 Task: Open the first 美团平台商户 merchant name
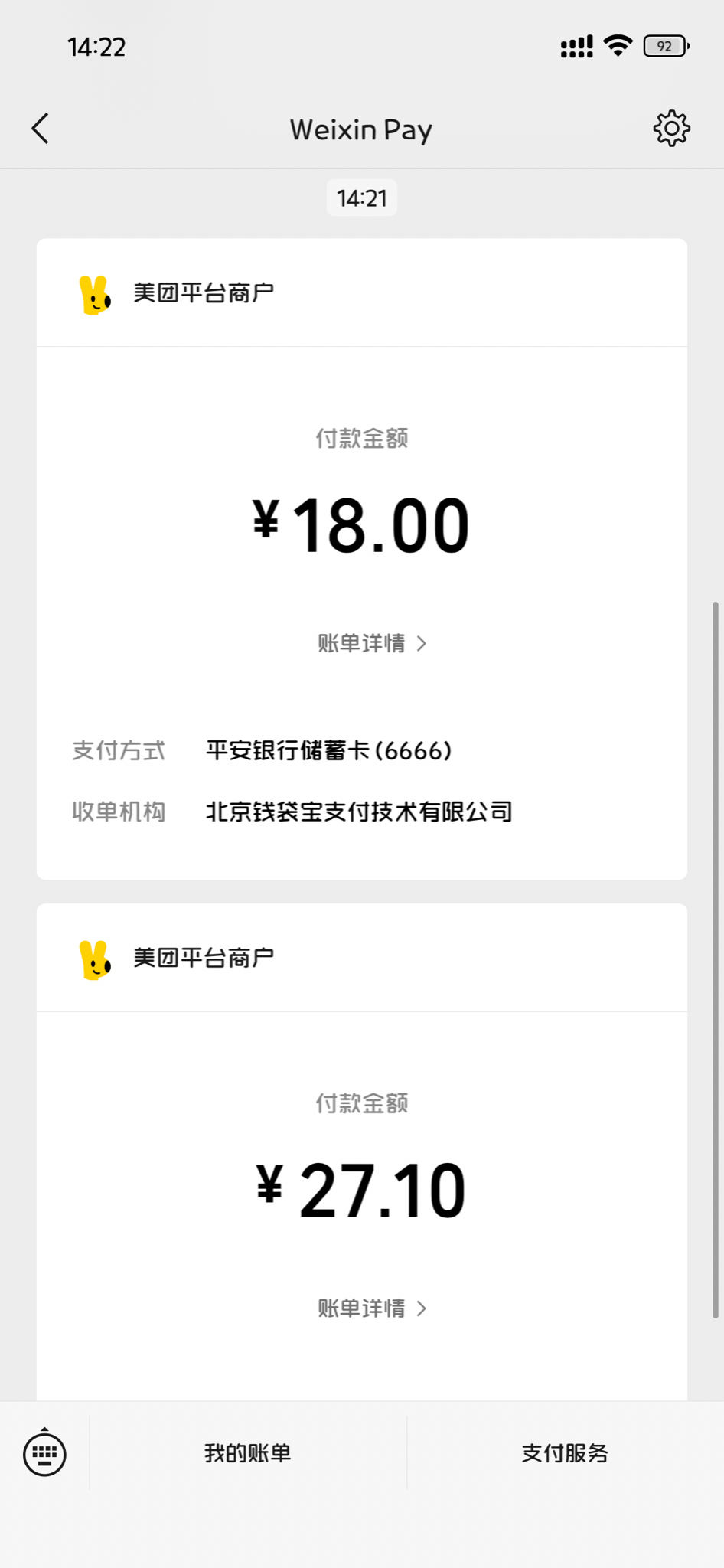(x=204, y=292)
